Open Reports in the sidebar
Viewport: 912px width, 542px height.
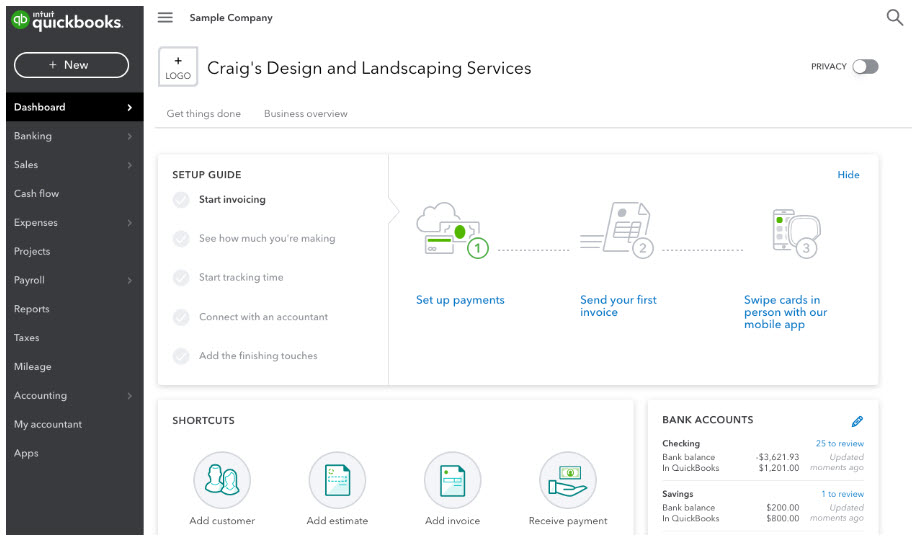pyautogui.click(x=74, y=309)
